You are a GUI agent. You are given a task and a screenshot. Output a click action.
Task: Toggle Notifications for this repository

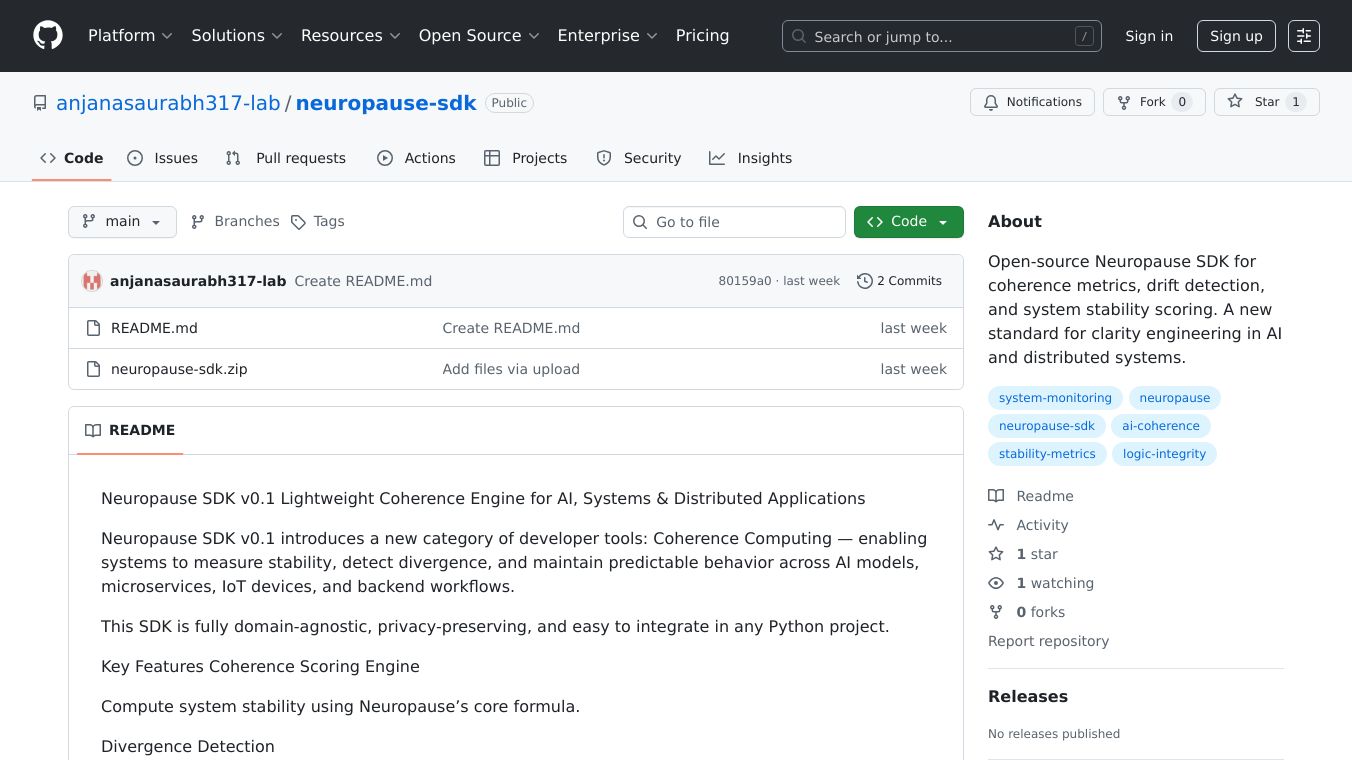pos(1032,102)
